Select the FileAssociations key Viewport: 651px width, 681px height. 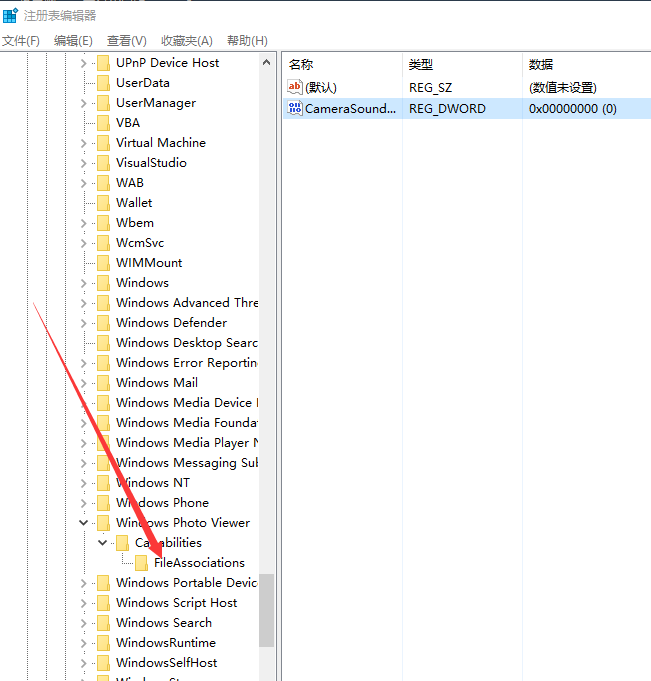coord(199,563)
